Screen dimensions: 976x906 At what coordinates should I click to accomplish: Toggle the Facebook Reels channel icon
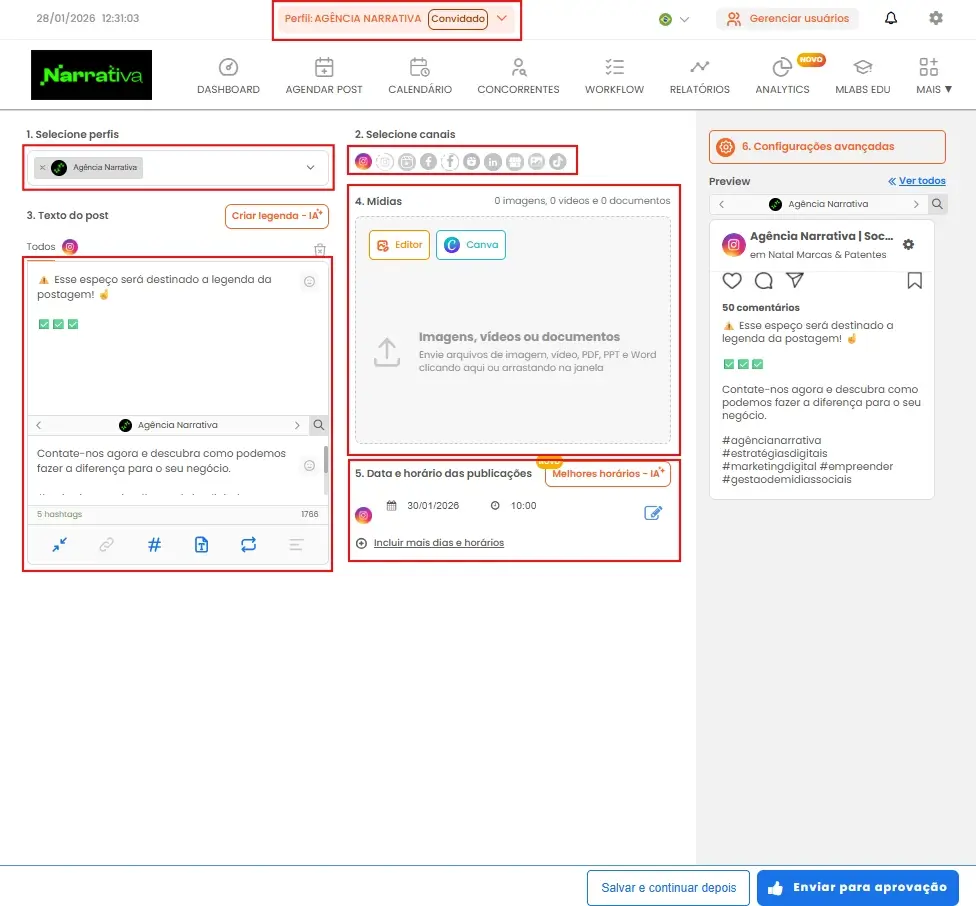472,162
